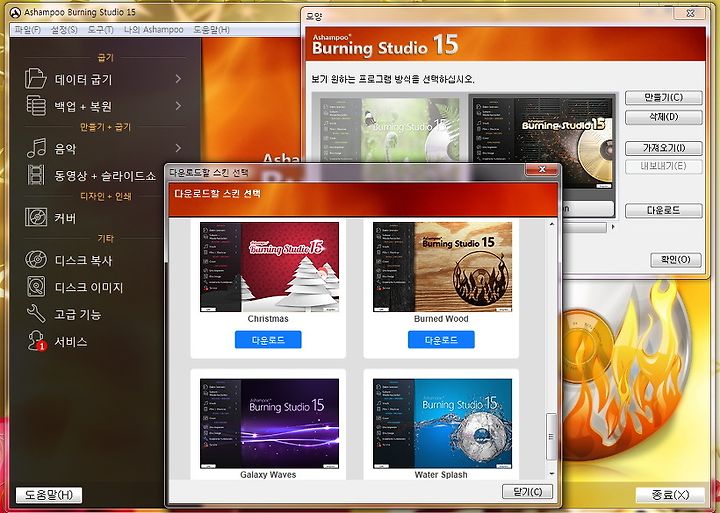Screen dimensions: 720x513
Task: Select the green butterfly skin in 모양 dialog
Action: 389,130
